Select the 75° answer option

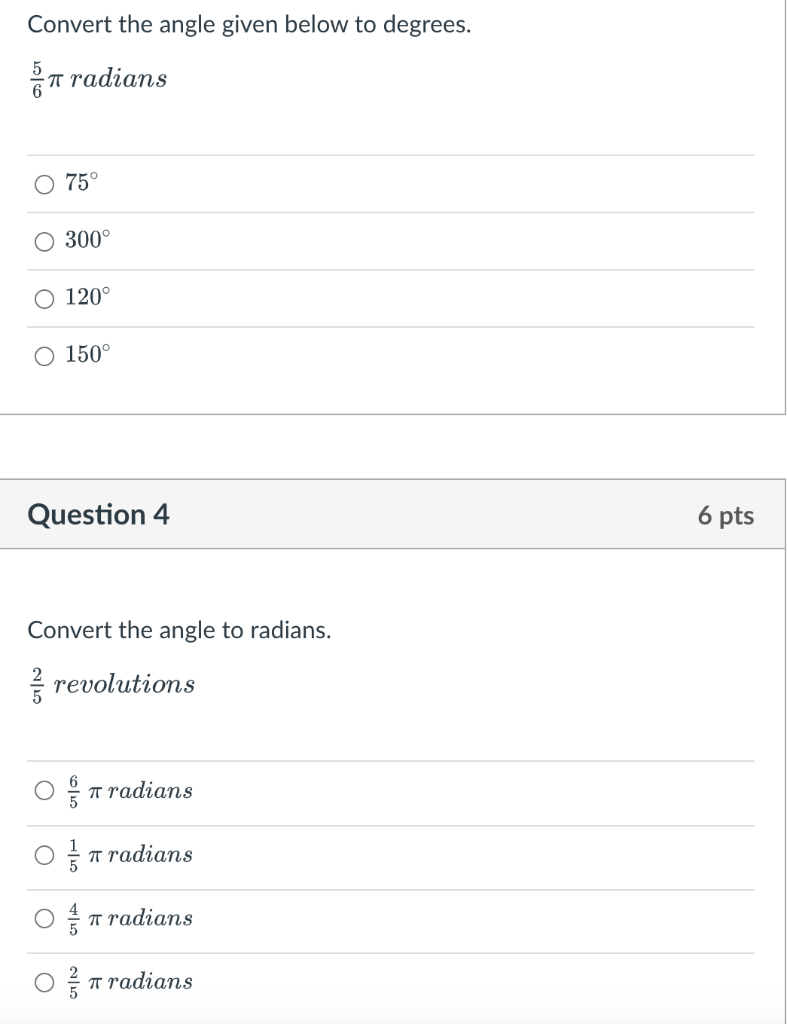(42, 183)
